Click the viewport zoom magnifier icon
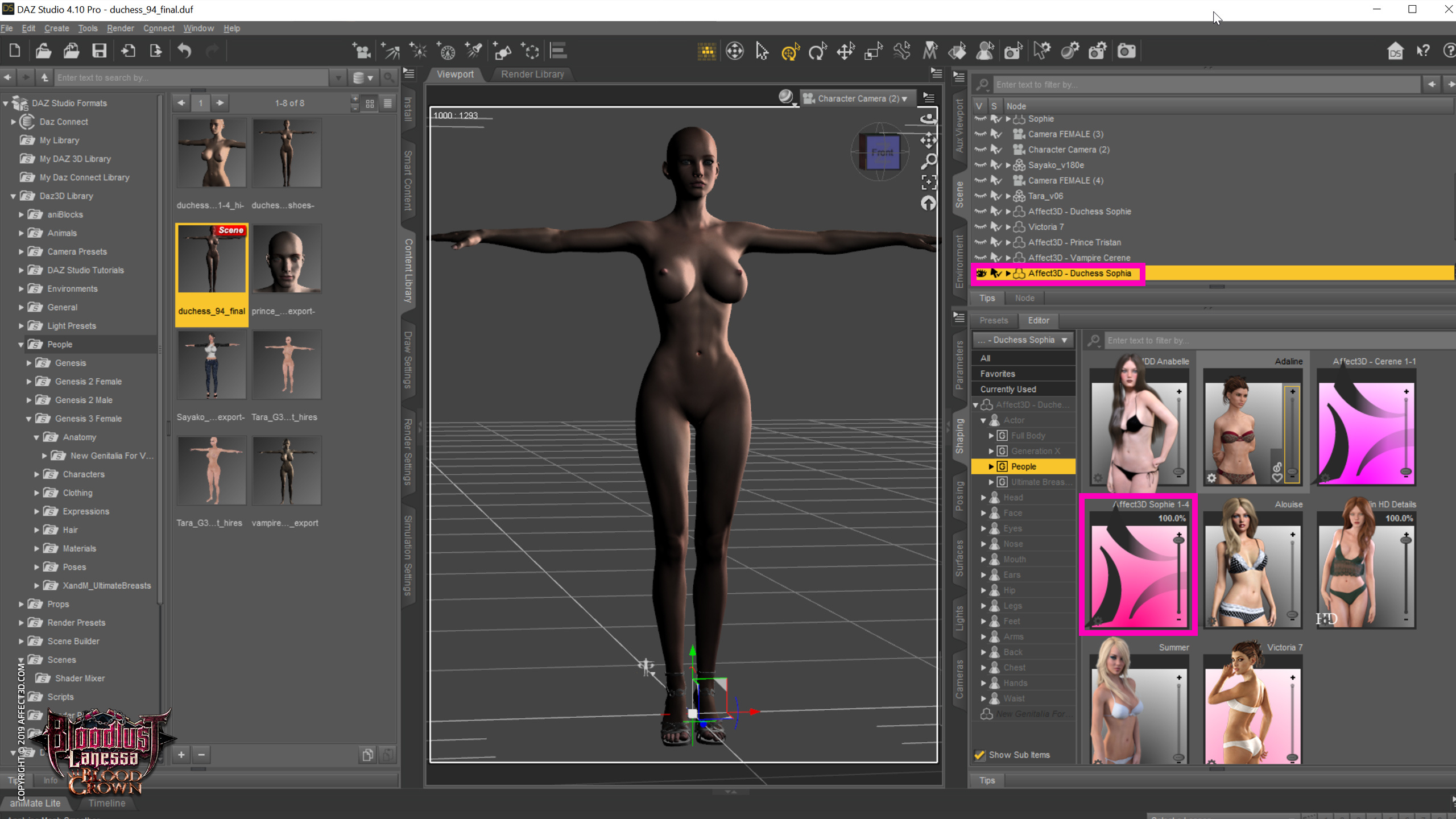Image resolution: width=1456 pixels, height=819 pixels. [928, 161]
